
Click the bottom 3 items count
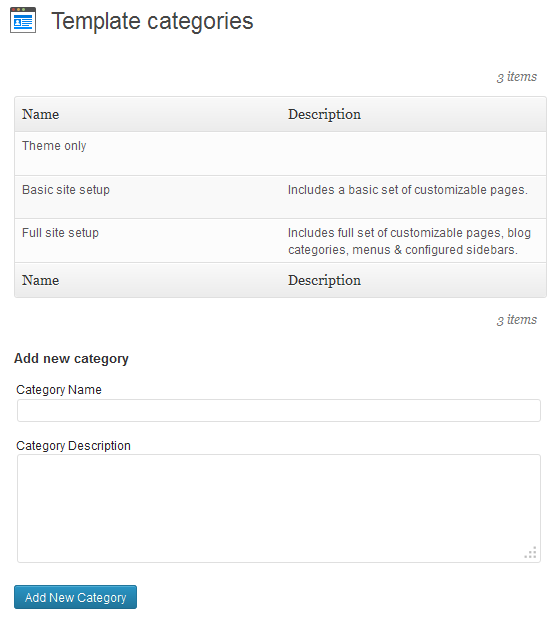tap(516, 320)
